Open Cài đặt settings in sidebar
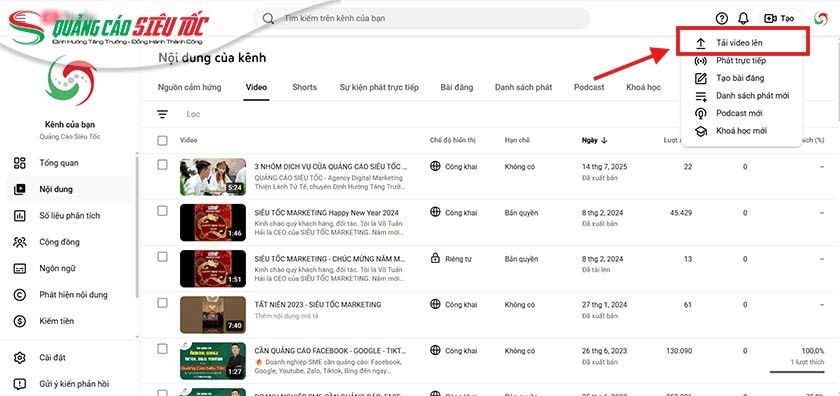This screenshot has width=840, height=396. pyautogui.click(x=70, y=357)
